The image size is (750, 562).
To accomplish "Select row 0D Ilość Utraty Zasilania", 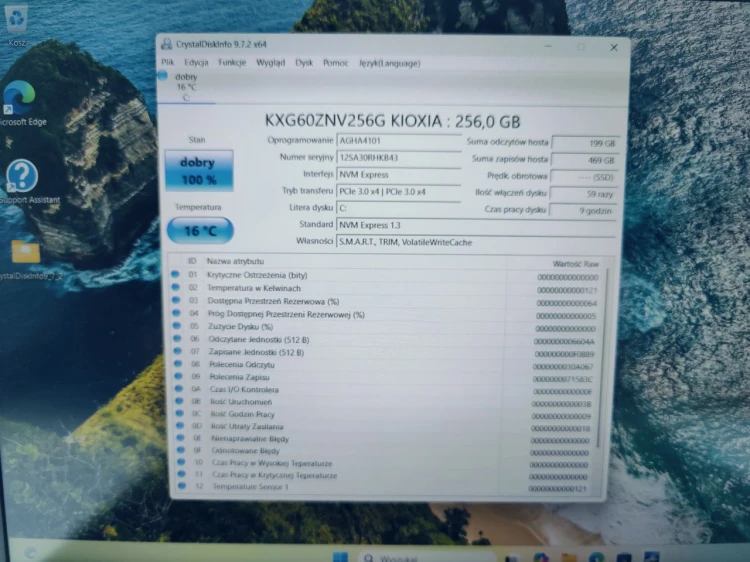I will point(385,427).
